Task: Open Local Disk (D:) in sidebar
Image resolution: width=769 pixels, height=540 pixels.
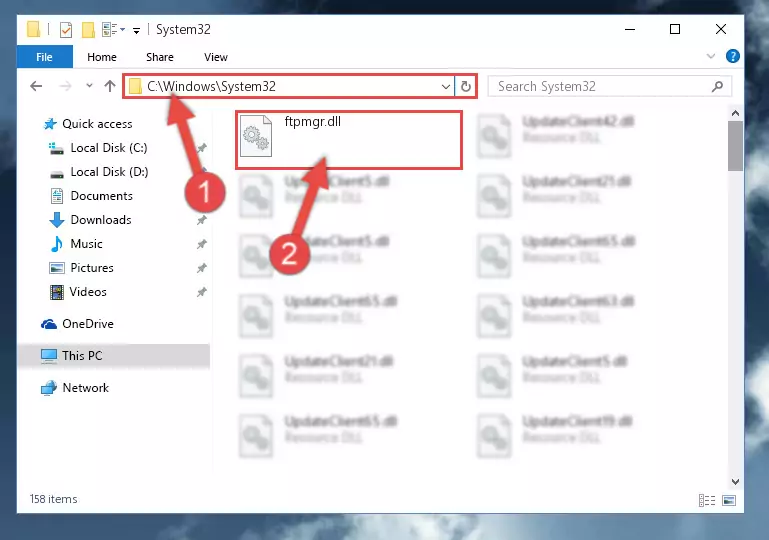Action: pos(109,172)
